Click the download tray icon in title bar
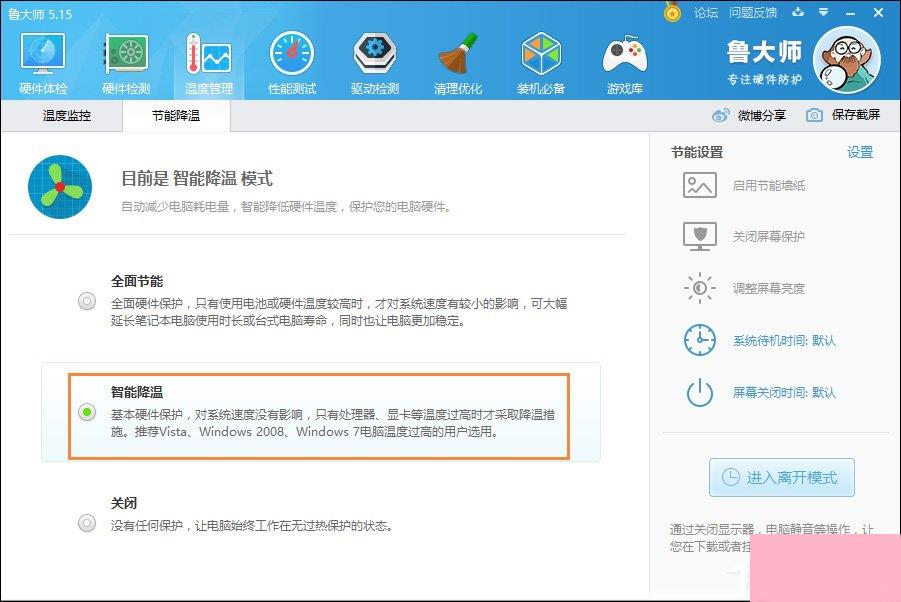901x602 pixels. [798, 11]
